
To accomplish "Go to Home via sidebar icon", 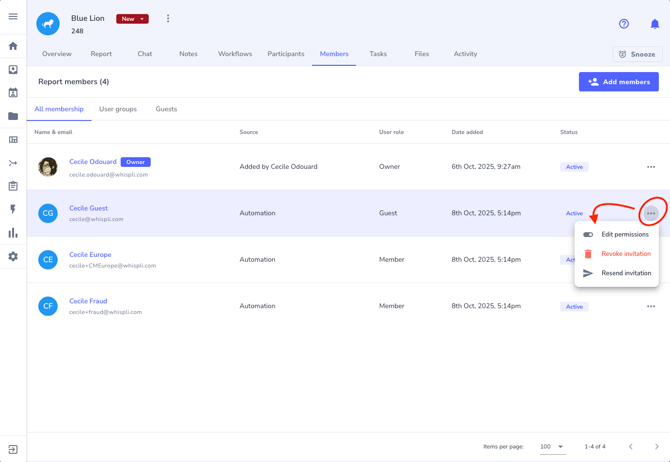I will click(x=13, y=46).
